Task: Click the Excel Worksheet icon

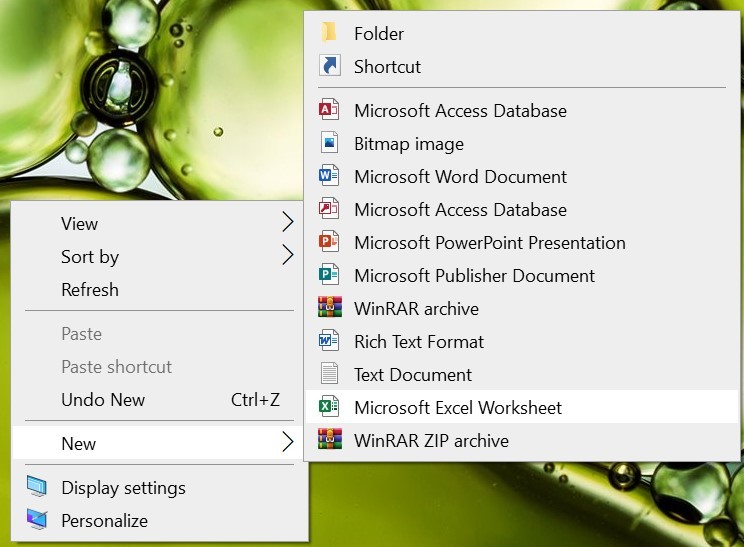Action: pyautogui.click(x=329, y=407)
